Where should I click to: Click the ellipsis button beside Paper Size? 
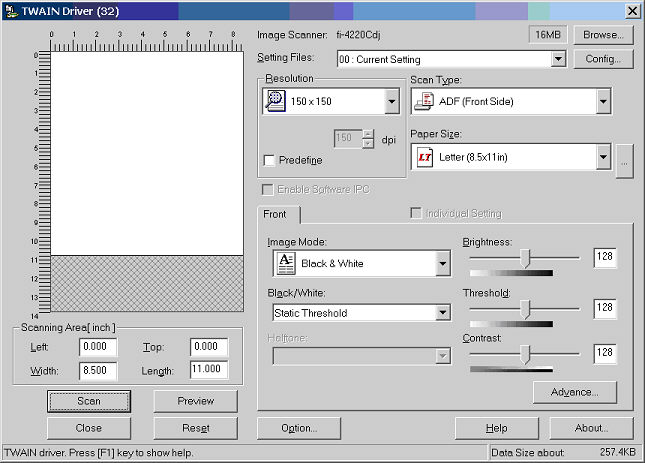pyautogui.click(x=625, y=161)
